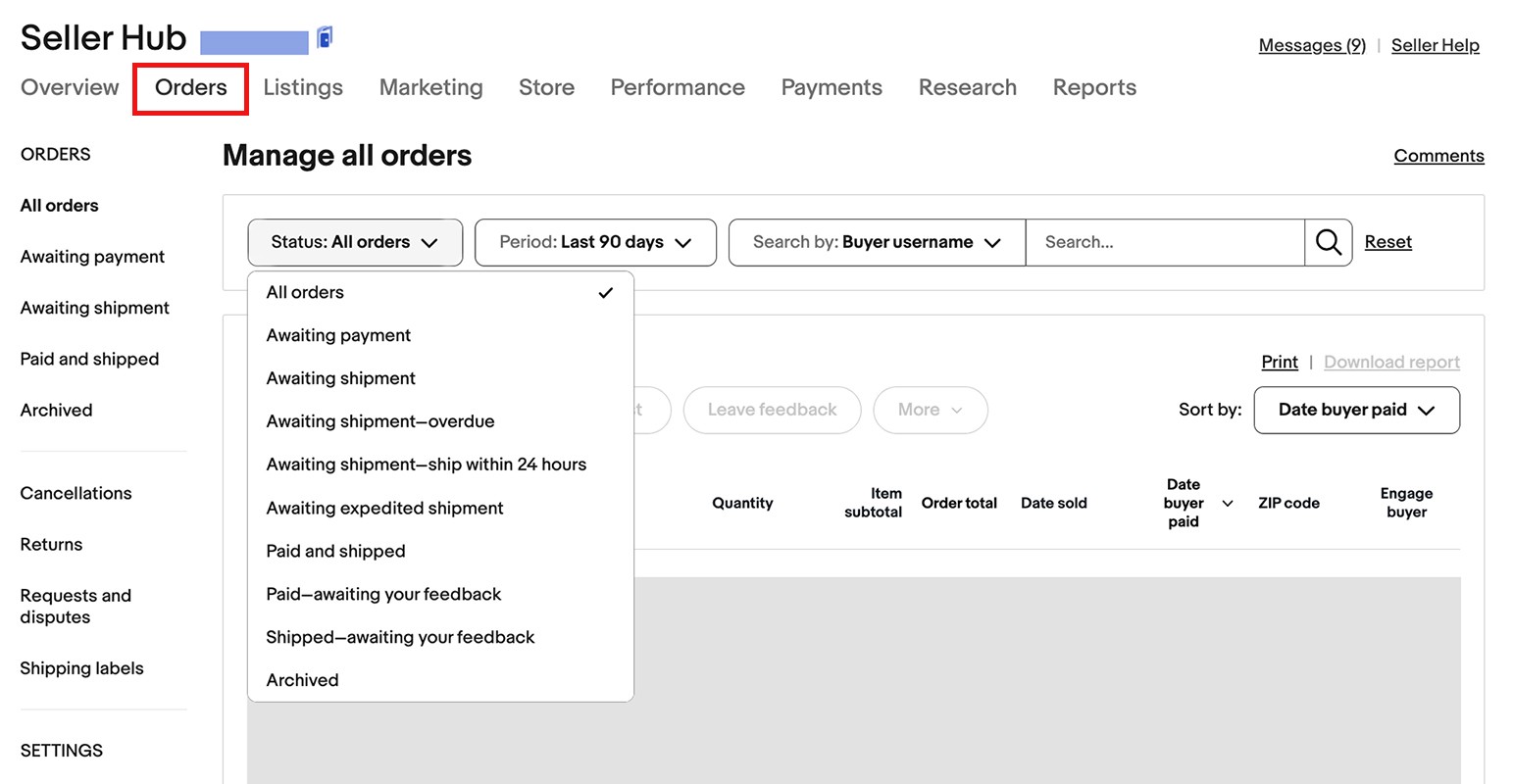Click the magnifying glass search icon
The width and height of the screenshot is (1513, 784).
click(x=1328, y=242)
